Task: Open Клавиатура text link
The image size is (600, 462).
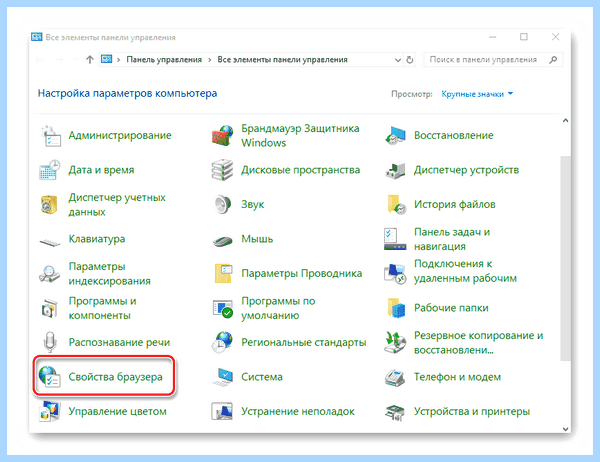Action: coord(97,239)
